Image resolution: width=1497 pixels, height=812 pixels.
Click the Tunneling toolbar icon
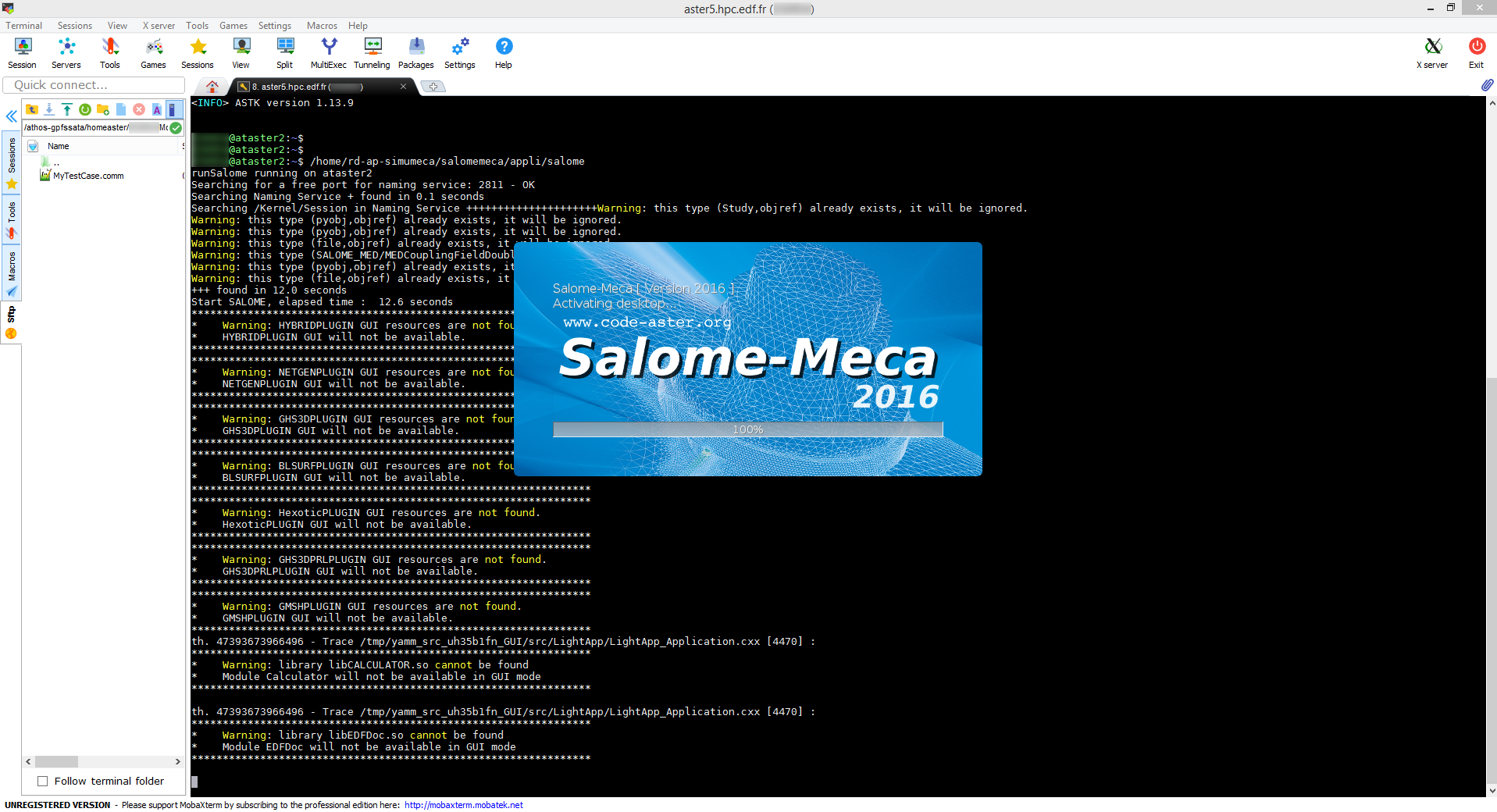(372, 53)
